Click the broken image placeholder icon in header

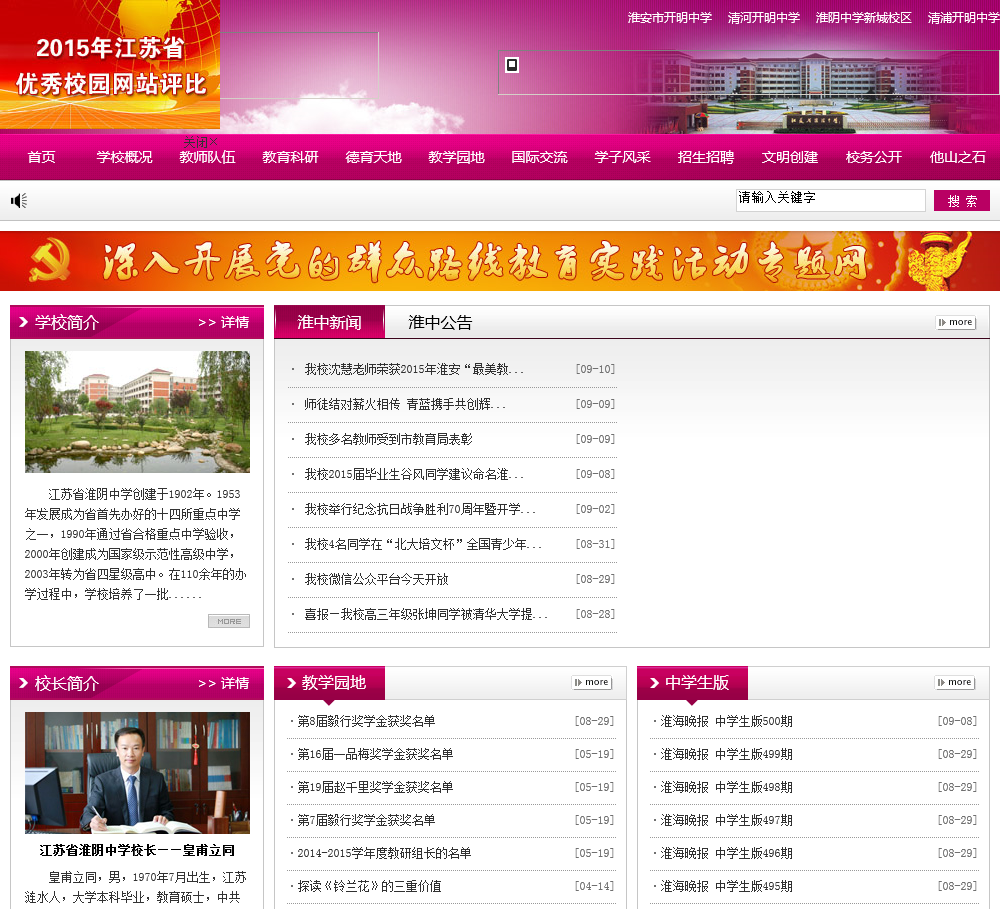pyautogui.click(x=511, y=64)
